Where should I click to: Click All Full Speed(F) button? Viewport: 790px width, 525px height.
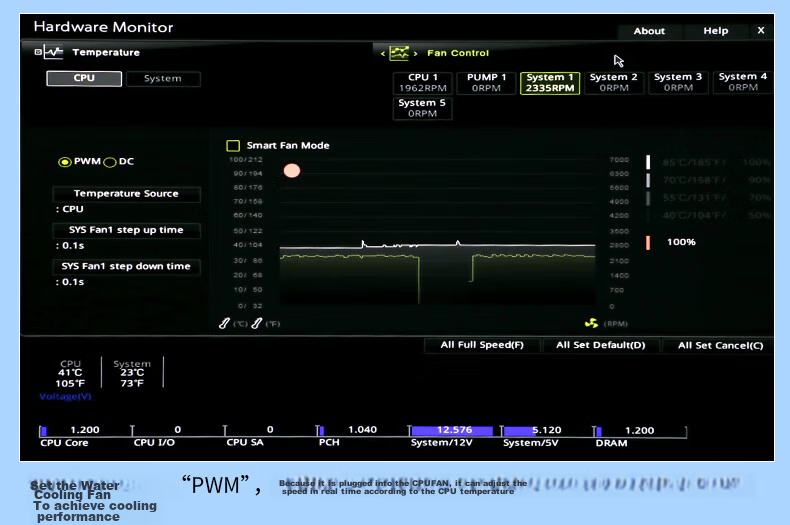[x=482, y=345]
